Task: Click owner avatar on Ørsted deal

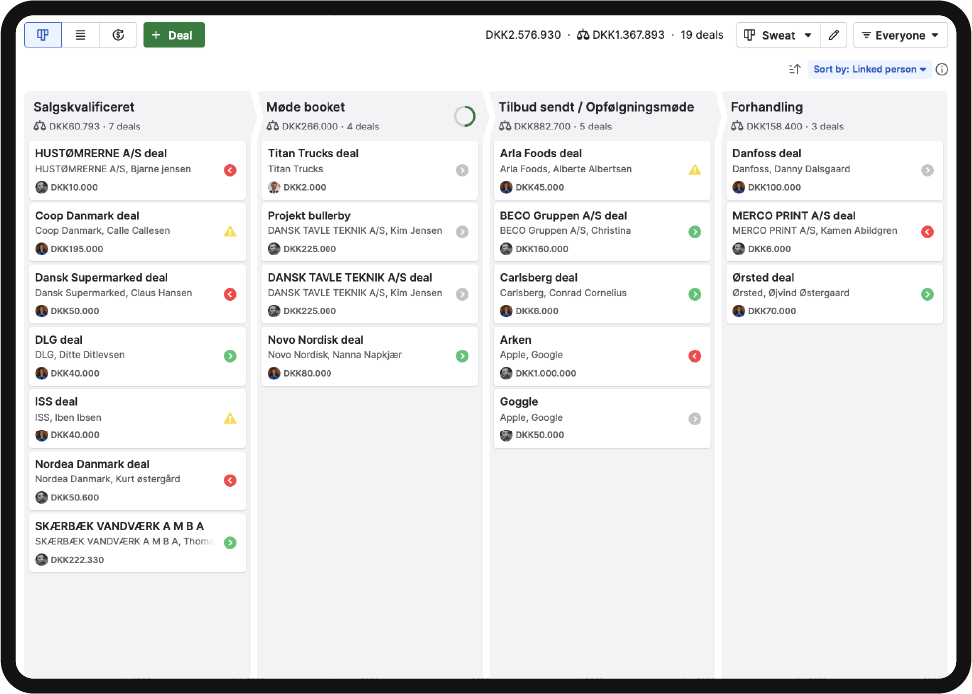Action: tap(738, 311)
